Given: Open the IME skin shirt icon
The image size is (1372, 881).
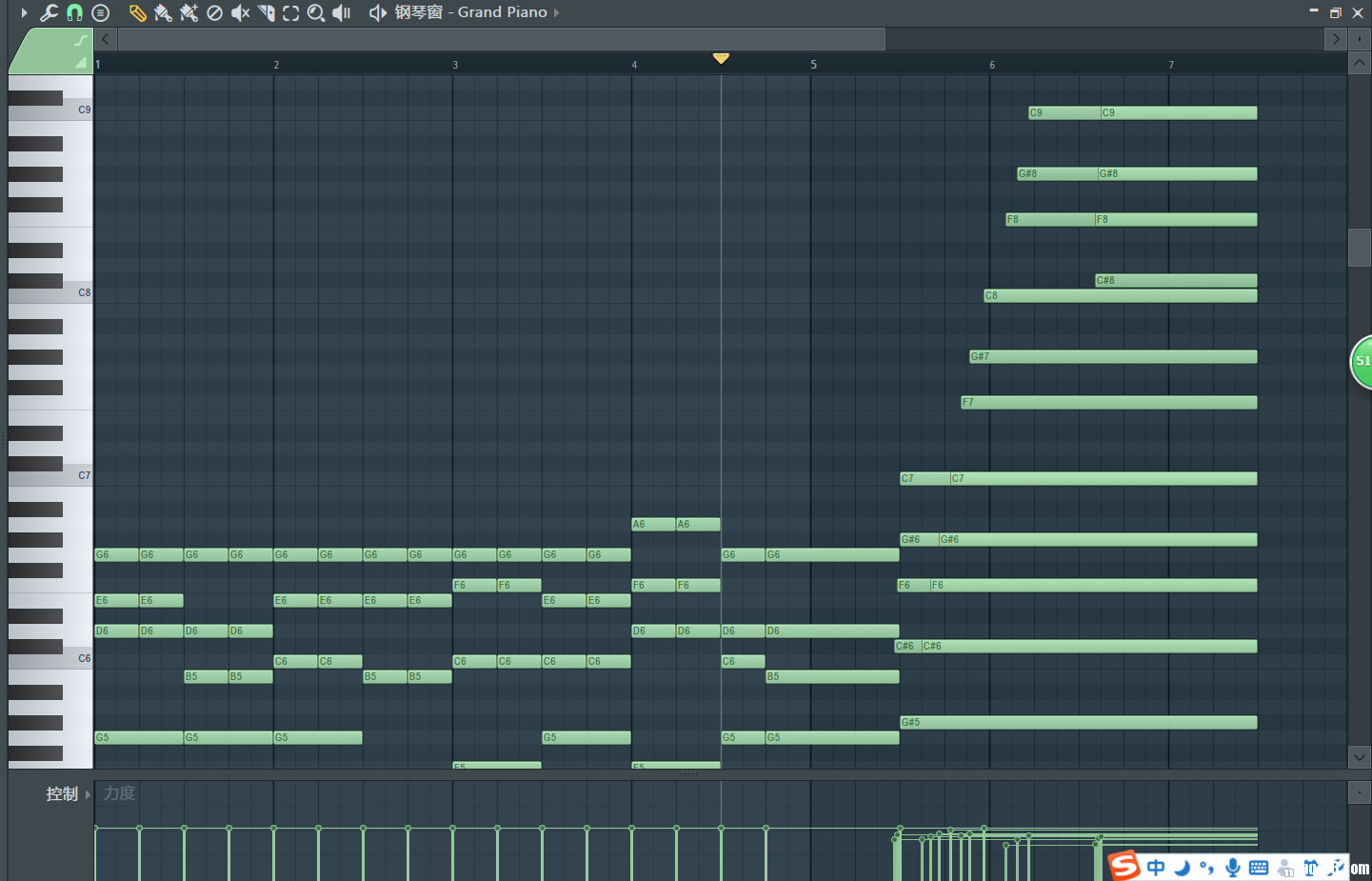Looking at the screenshot, I should pos(1311,867).
